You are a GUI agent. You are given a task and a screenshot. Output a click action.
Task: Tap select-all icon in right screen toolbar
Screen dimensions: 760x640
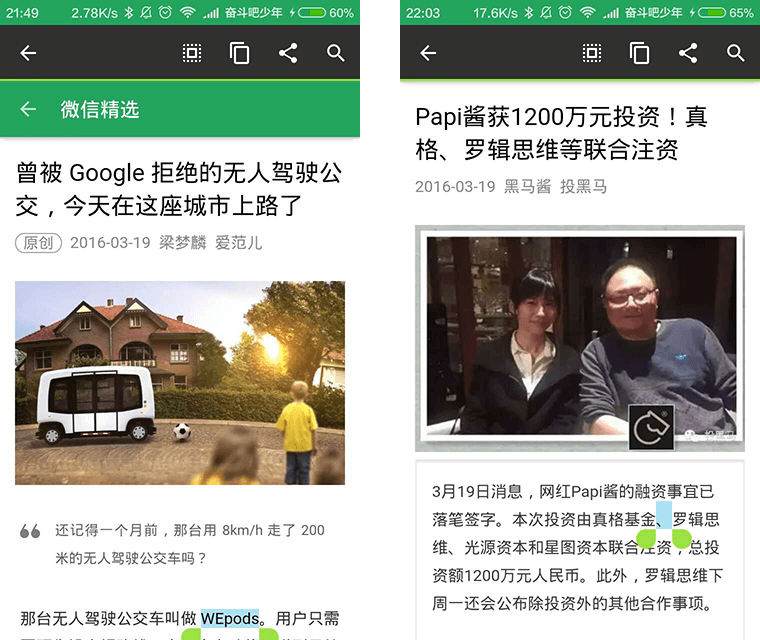[x=591, y=53]
